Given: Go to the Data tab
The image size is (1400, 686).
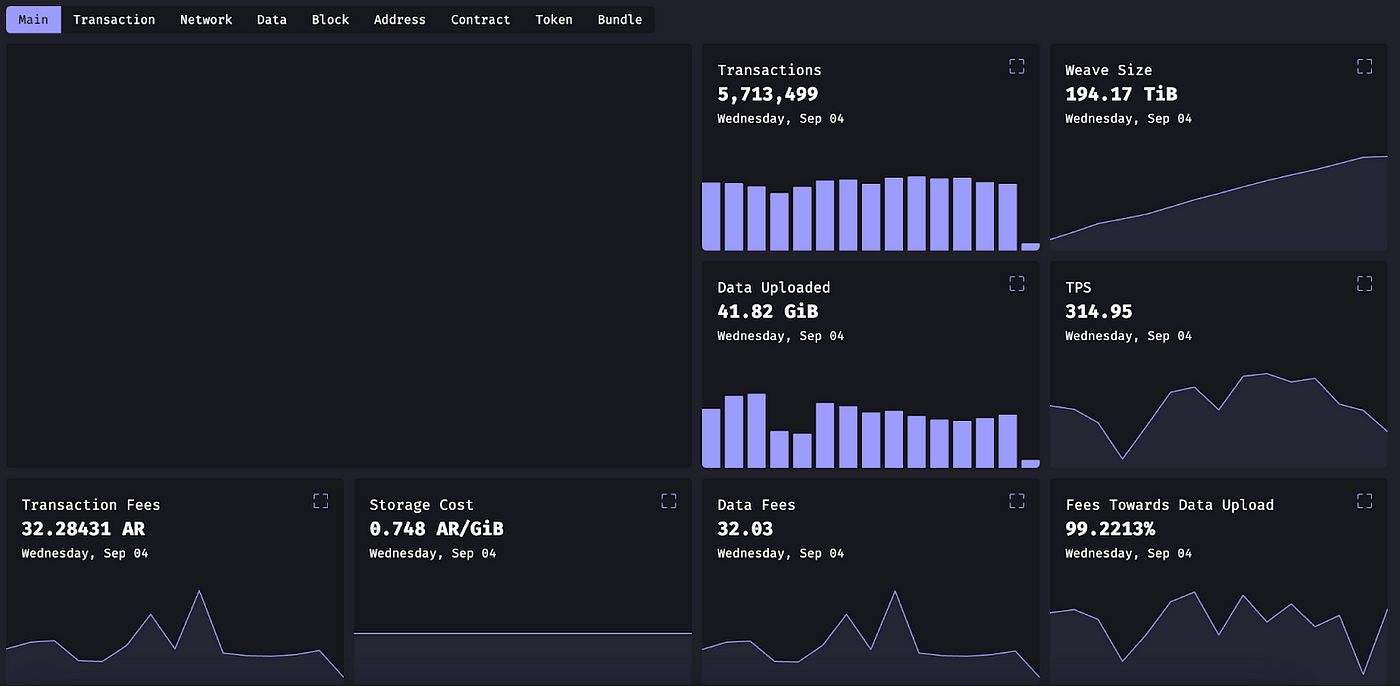Looking at the screenshot, I should [271, 20].
